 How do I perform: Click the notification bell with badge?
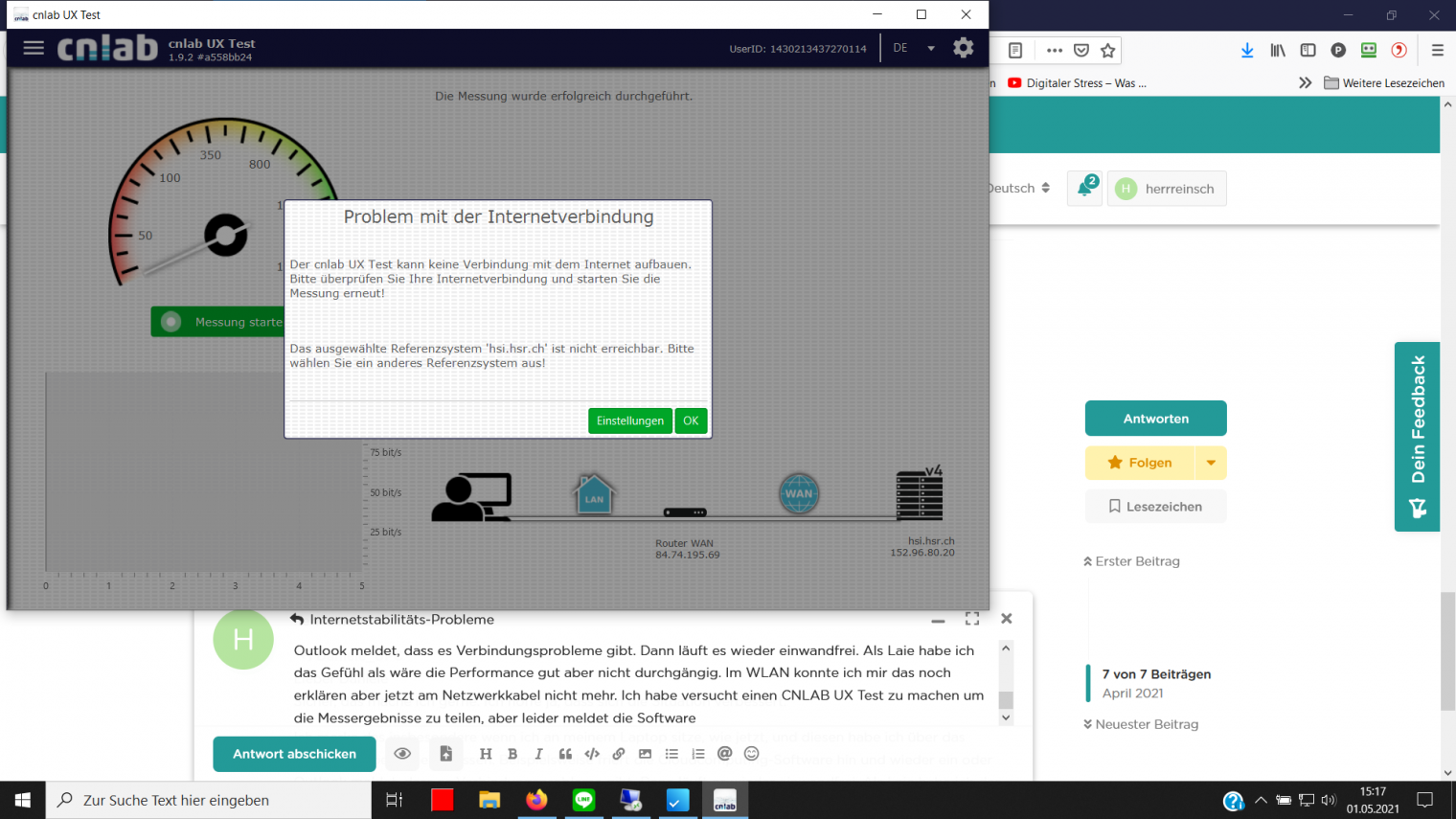1084,189
